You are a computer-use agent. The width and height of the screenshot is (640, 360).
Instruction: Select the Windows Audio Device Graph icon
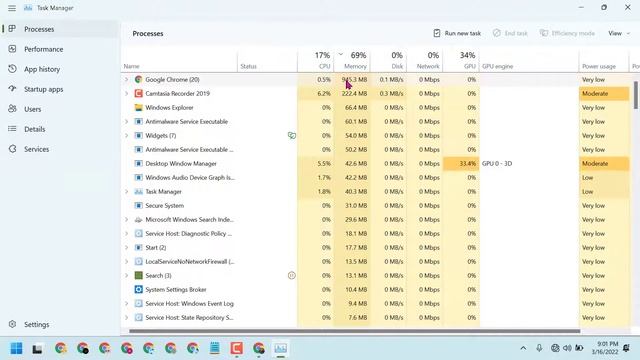[138, 178]
